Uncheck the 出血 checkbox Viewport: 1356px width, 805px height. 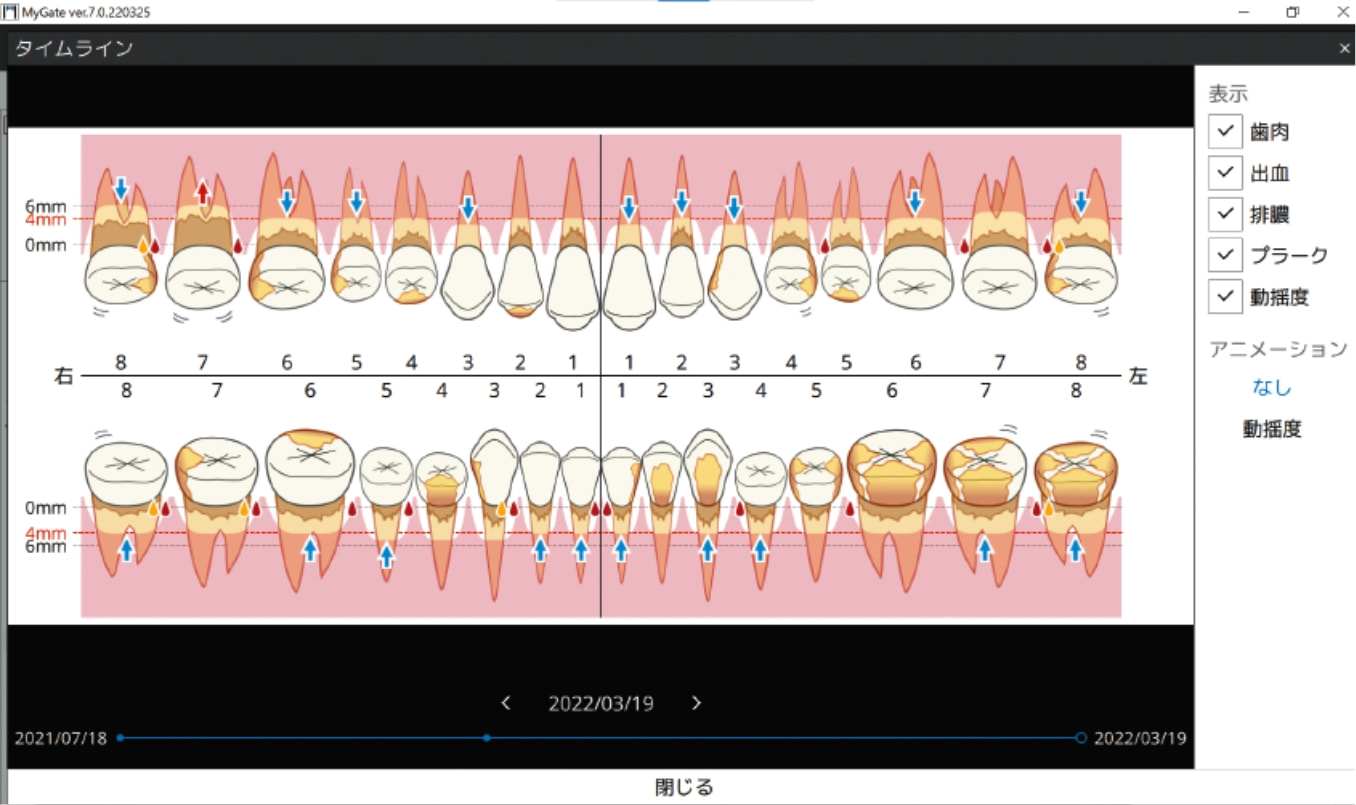(1225, 173)
